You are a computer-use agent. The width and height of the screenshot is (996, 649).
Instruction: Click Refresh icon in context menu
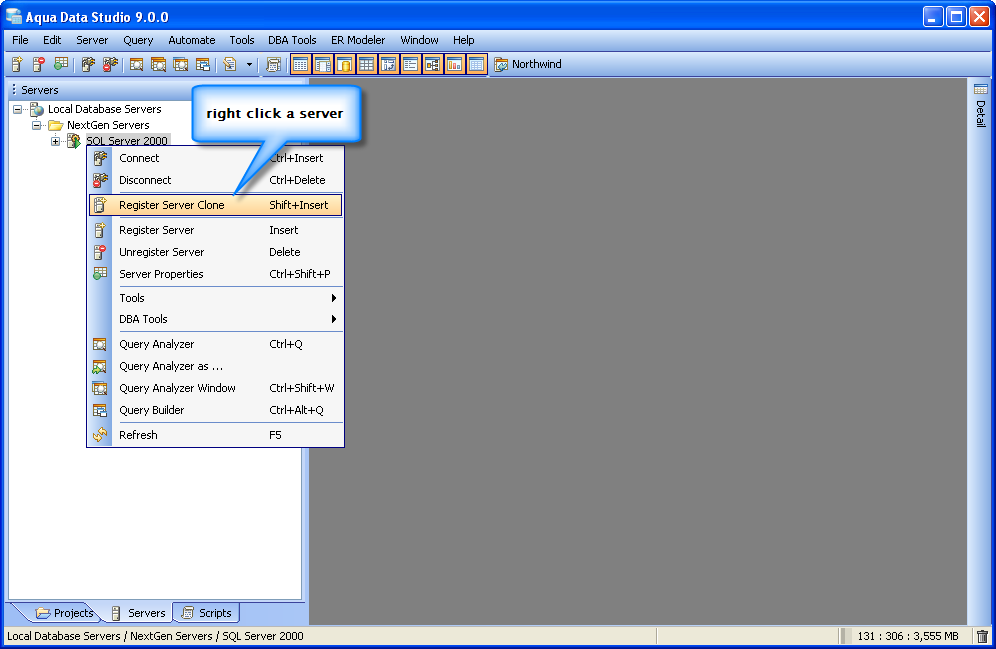[x=100, y=435]
